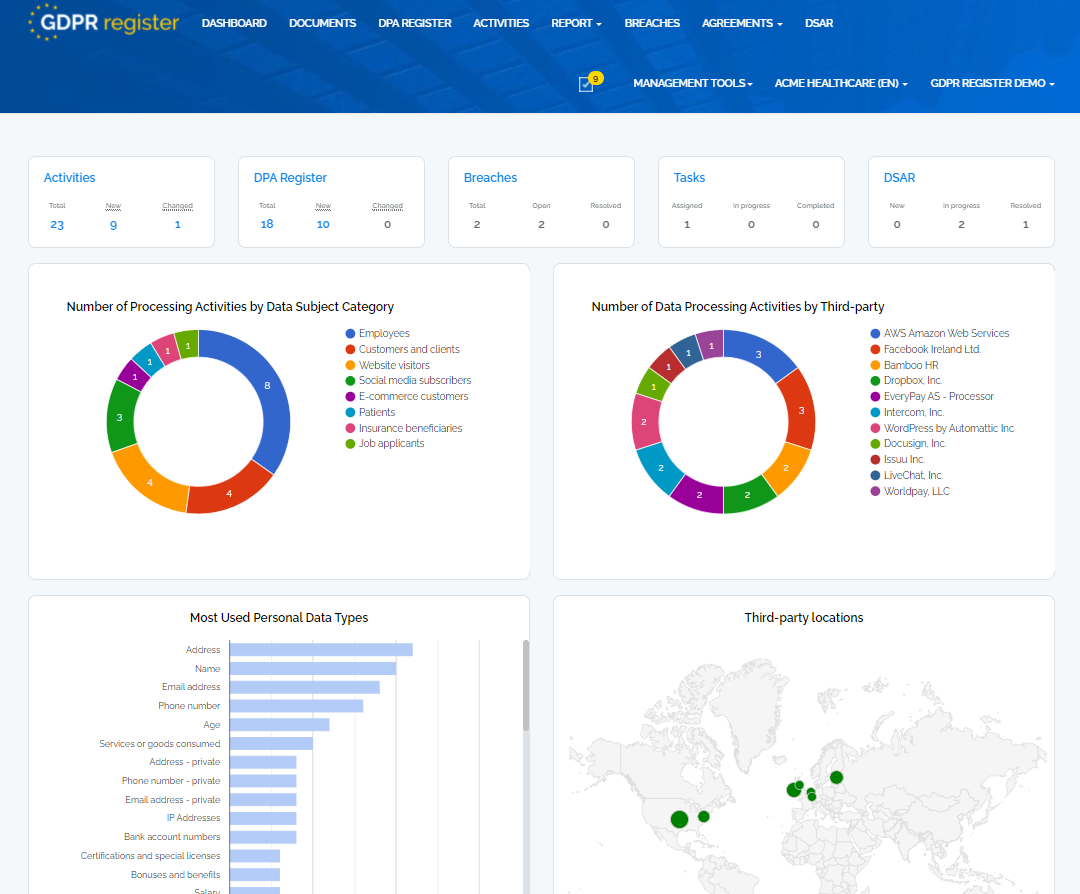1080x894 pixels.
Task: Click 'Services or goods consumed' chart label
Action: click(x=160, y=744)
